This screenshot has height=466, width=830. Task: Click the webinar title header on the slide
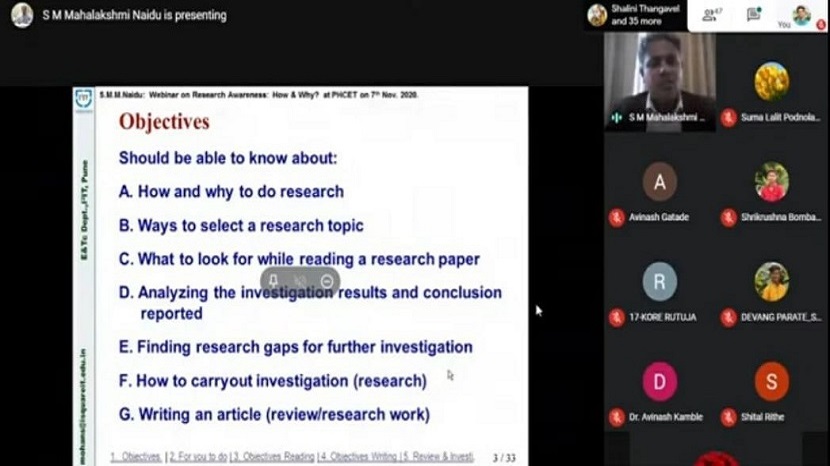(x=259, y=95)
